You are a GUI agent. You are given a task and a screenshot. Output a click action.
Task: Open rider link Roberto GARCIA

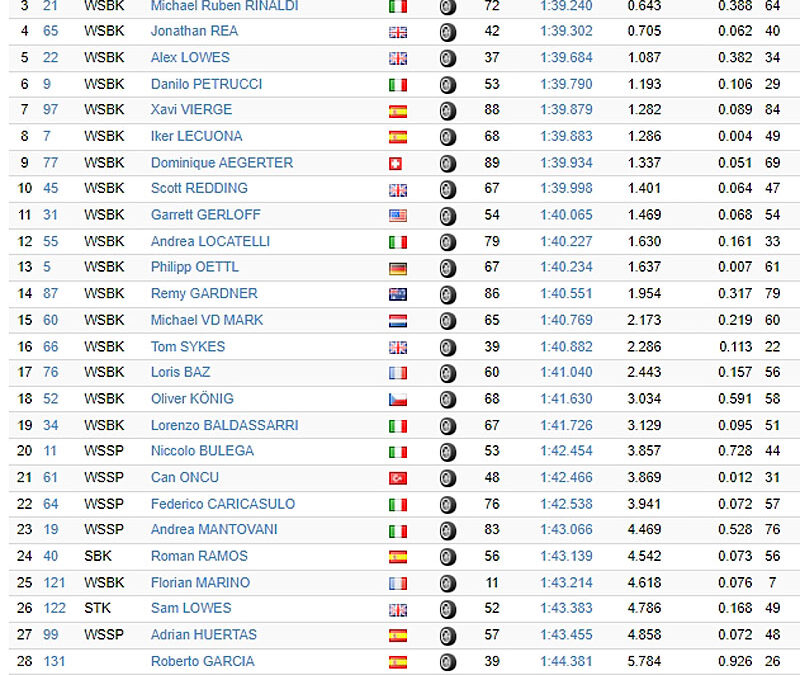coord(203,661)
